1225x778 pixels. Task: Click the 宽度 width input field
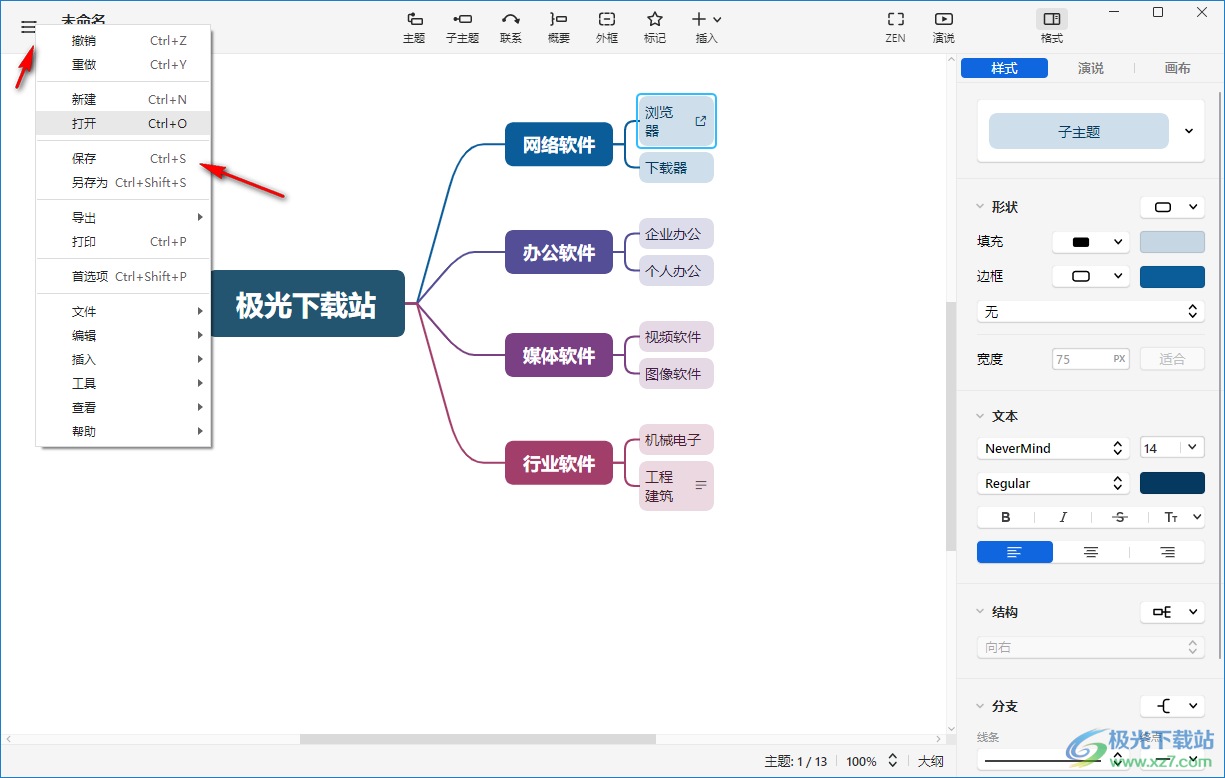[1091, 359]
